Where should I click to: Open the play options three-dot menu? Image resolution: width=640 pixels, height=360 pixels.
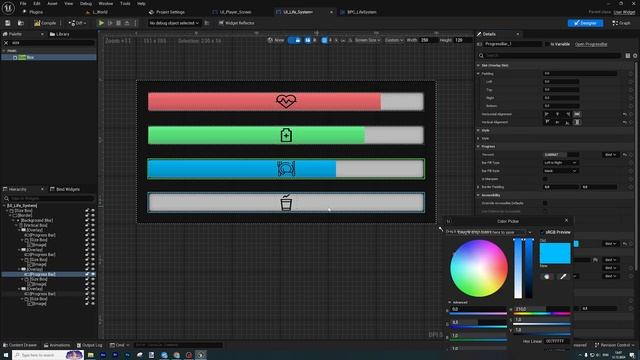(x=135, y=23)
